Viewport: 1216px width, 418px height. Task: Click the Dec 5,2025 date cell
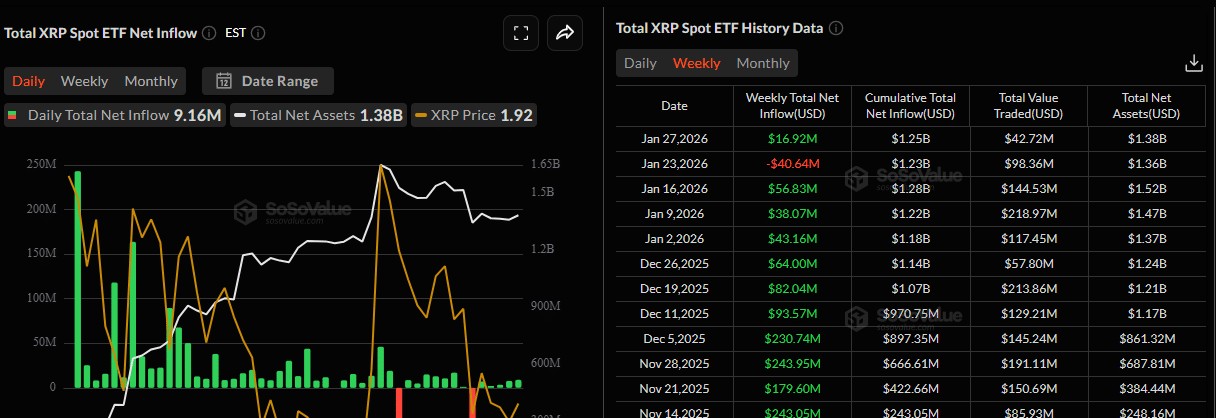pos(675,339)
